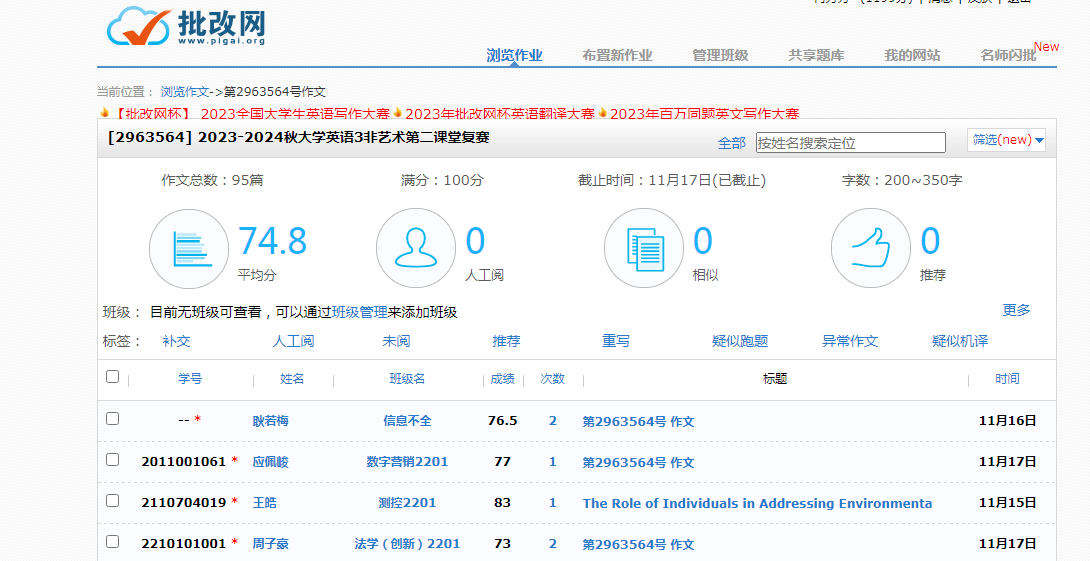Click the name search input field
1090x561 pixels.
coord(851,143)
